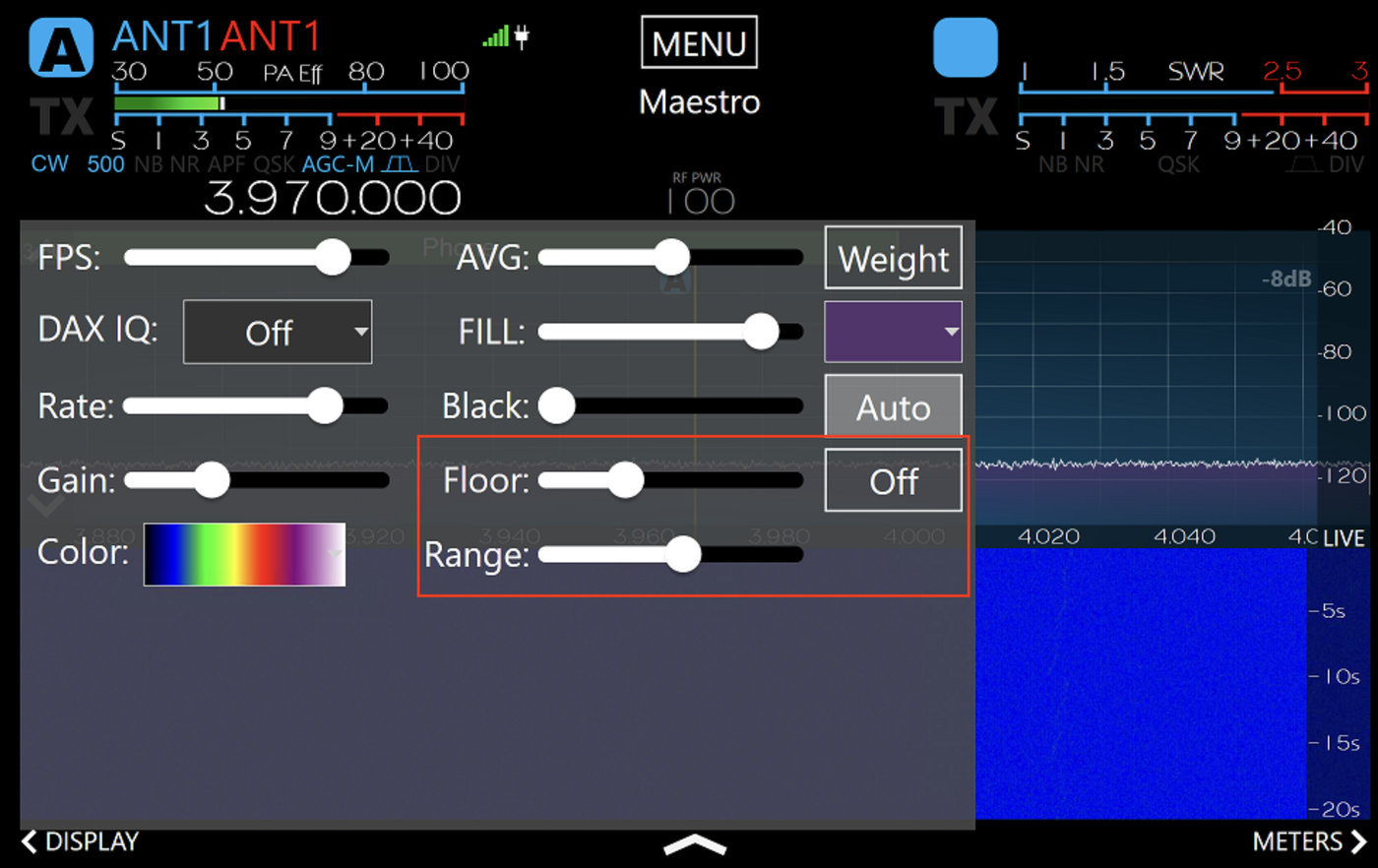The height and width of the screenshot is (868, 1378).
Task: Click the 4.040 frequency axis label
Action: (x=1184, y=536)
